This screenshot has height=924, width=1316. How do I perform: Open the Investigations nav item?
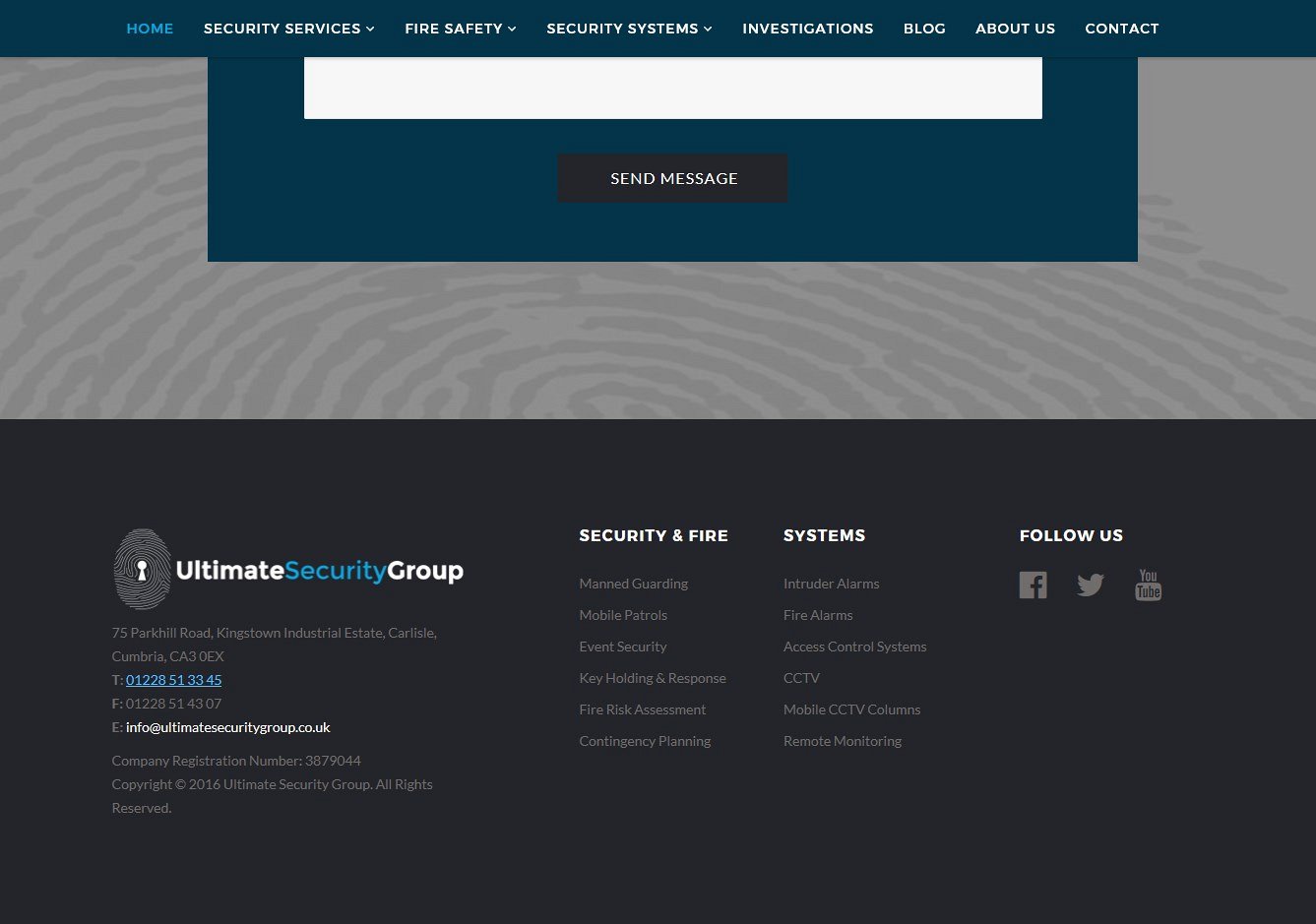coord(807,29)
